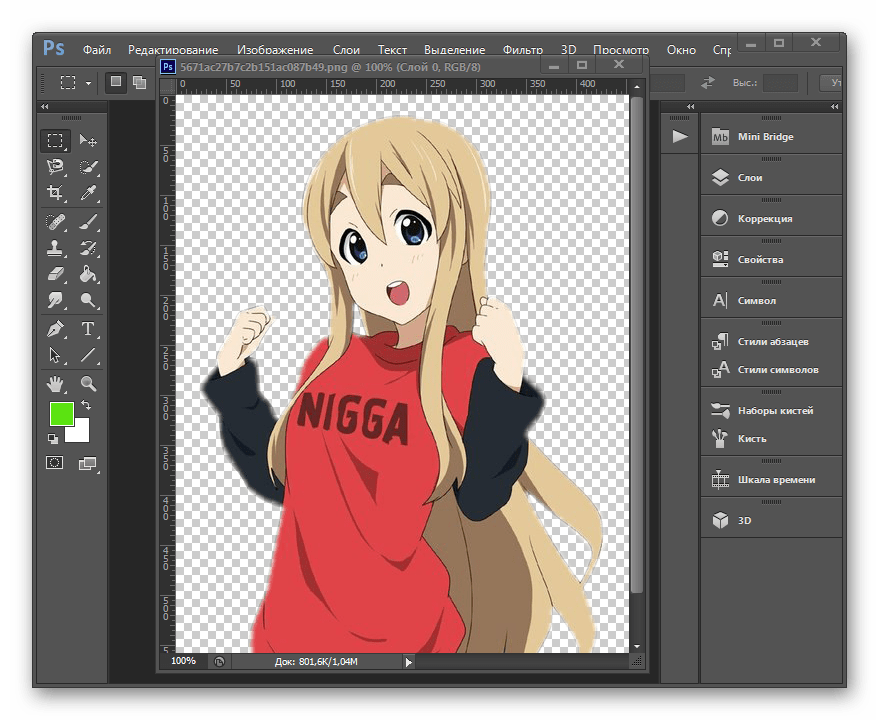
Task: Select the Pen tool
Action: coord(55,329)
